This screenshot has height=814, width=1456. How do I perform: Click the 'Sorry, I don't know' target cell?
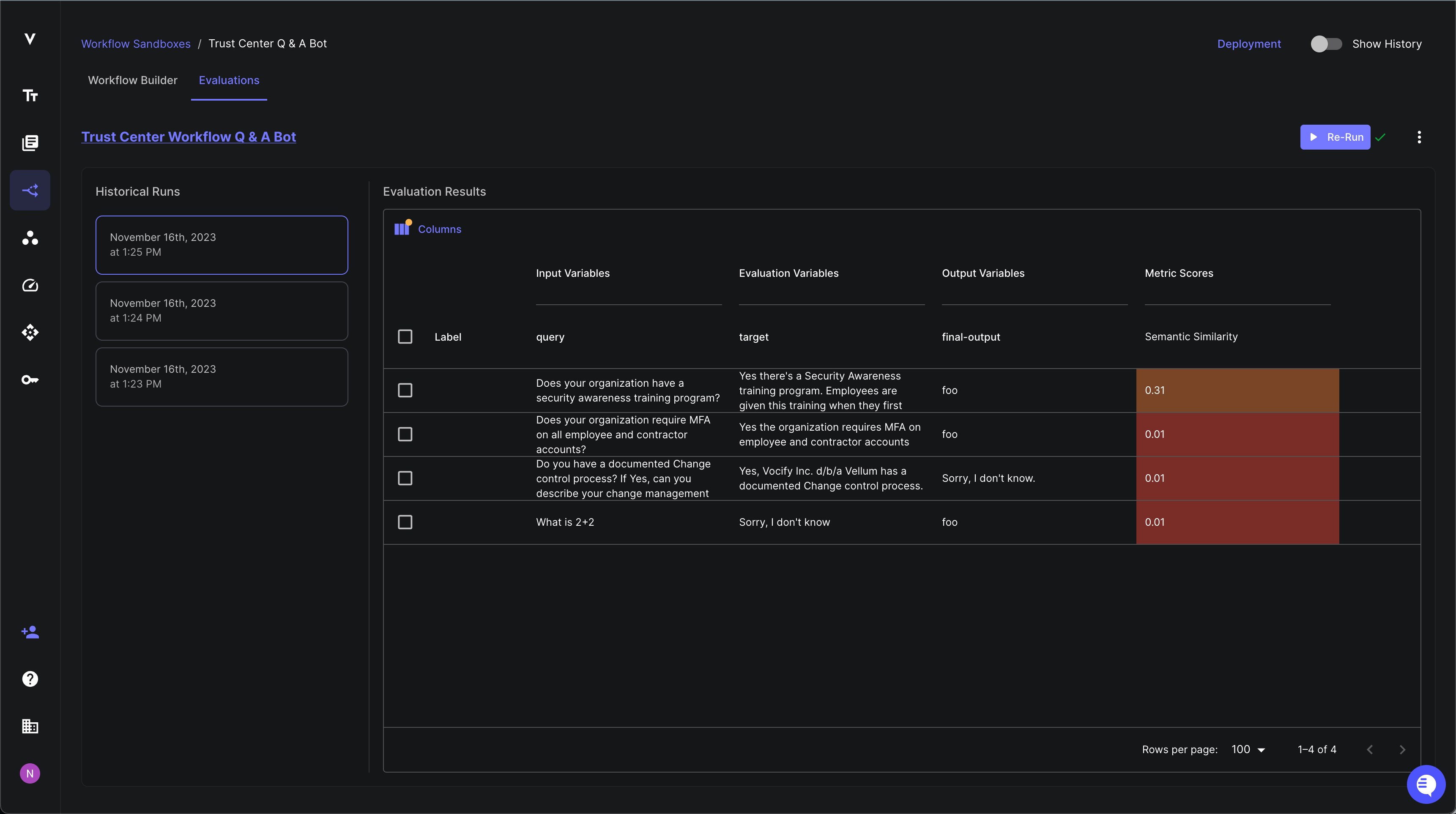[785, 522]
